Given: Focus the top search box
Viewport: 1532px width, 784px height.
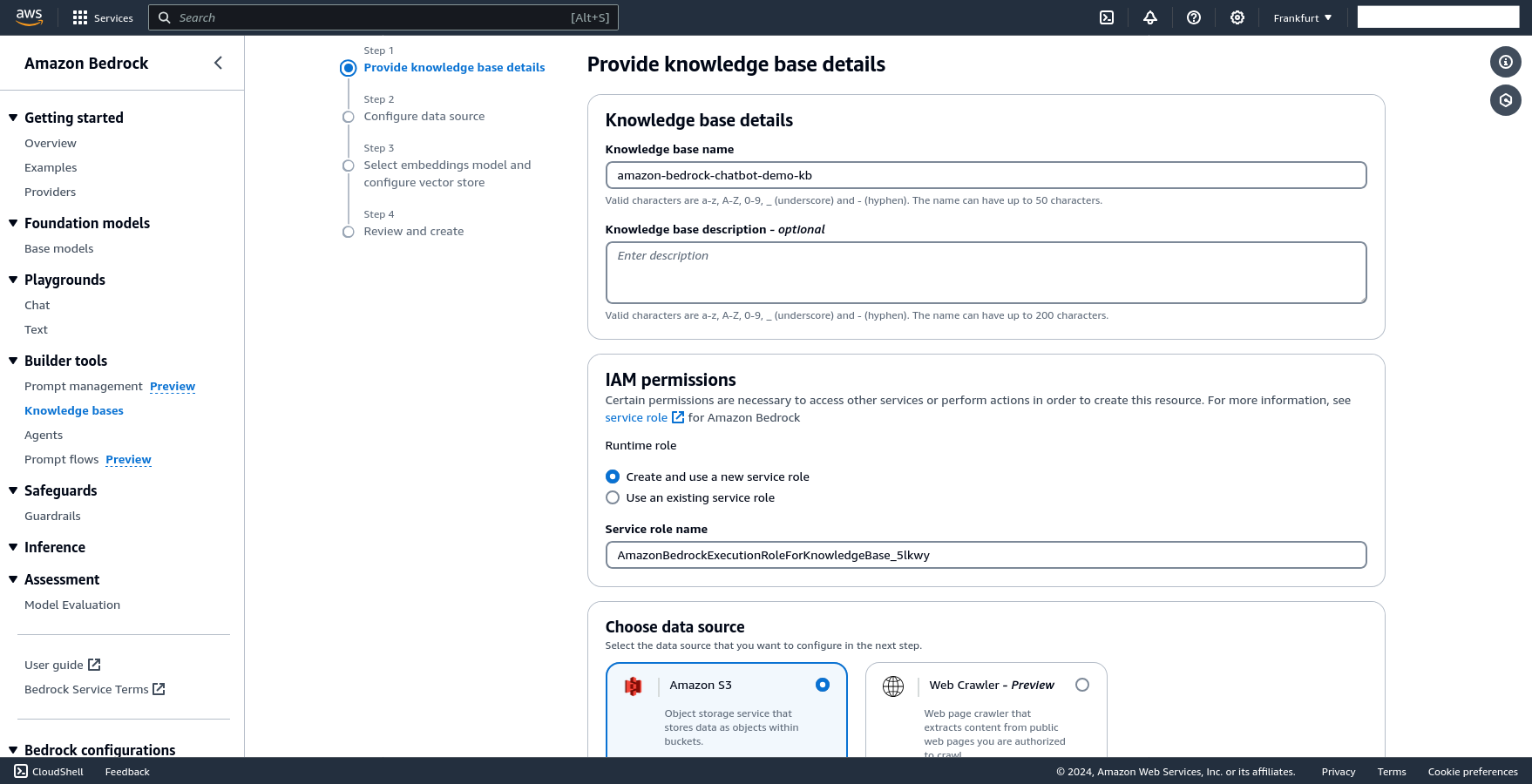Looking at the screenshot, I should pyautogui.click(x=383, y=17).
